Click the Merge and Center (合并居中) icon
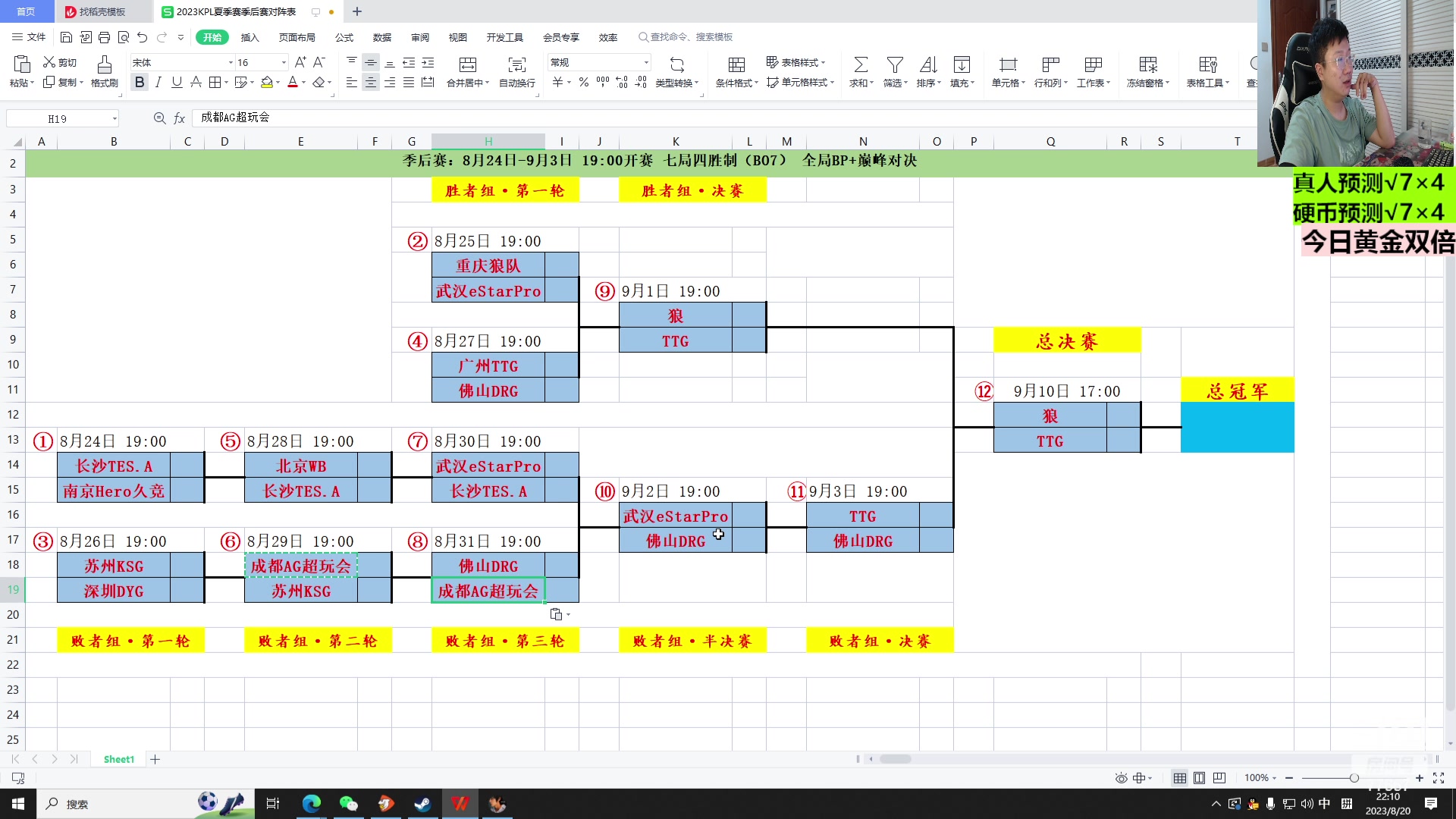1456x819 pixels. click(468, 64)
